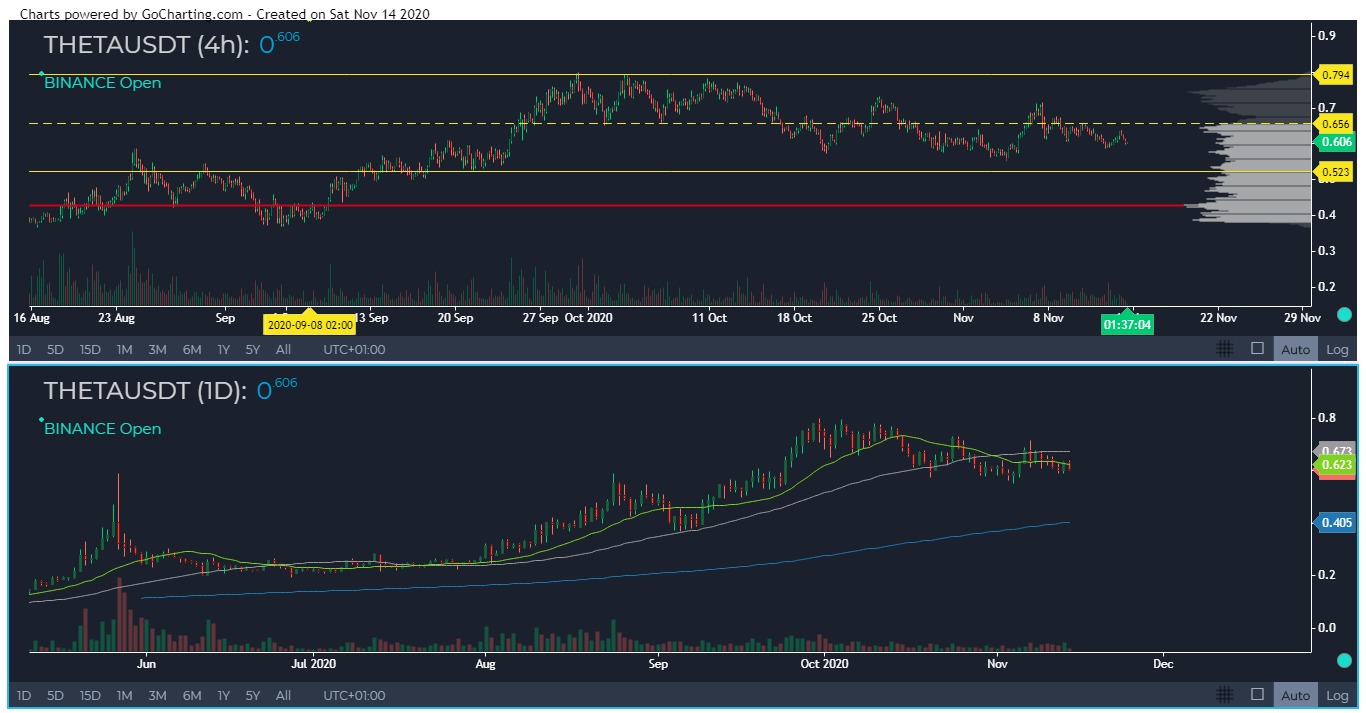The width and height of the screenshot is (1366, 713).
Task: Click THETAUSDT (4h) symbol title
Action: pos(146,46)
